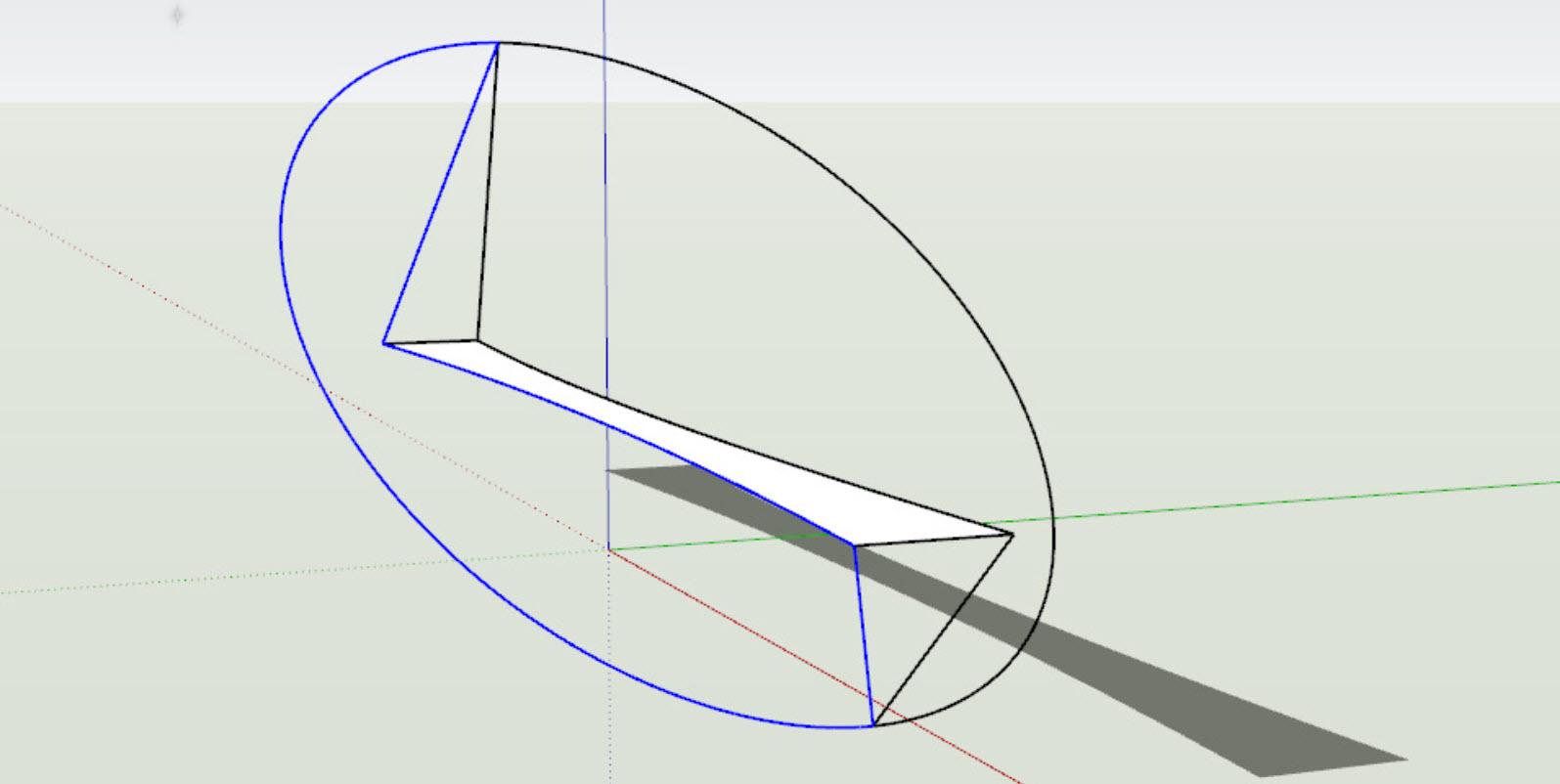Click the endpoint at the top of the circle
This screenshot has width=1560, height=784.
[x=499, y=43]
